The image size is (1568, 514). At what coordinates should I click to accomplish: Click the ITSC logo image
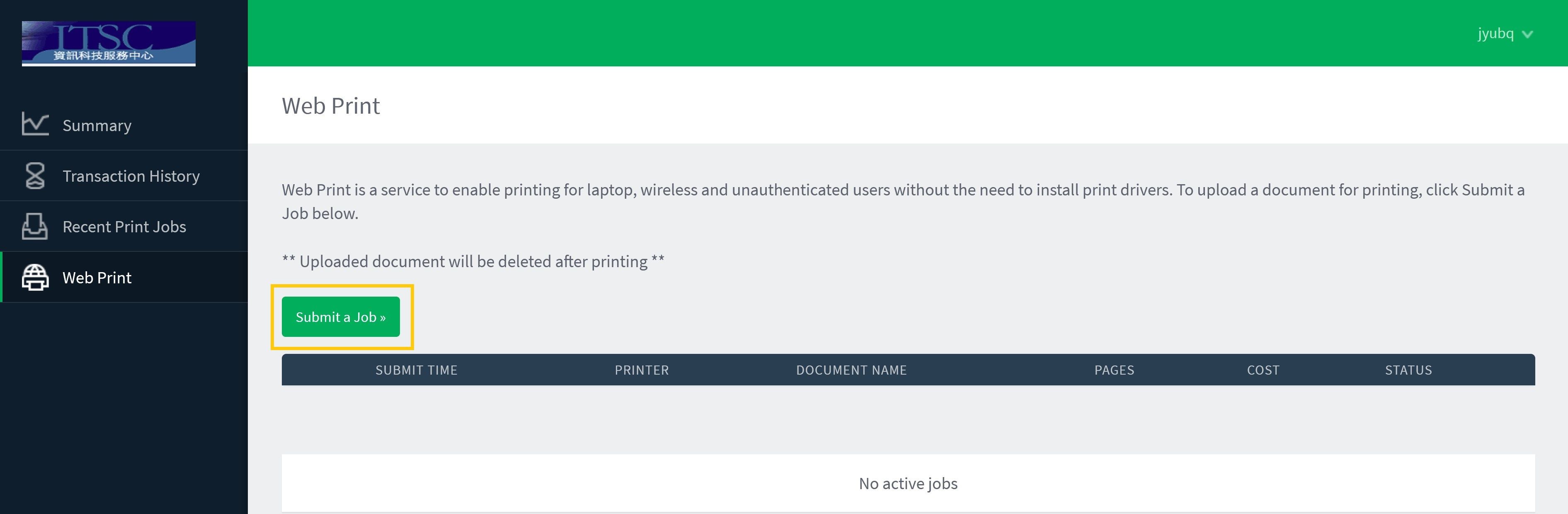pos(109,43)
